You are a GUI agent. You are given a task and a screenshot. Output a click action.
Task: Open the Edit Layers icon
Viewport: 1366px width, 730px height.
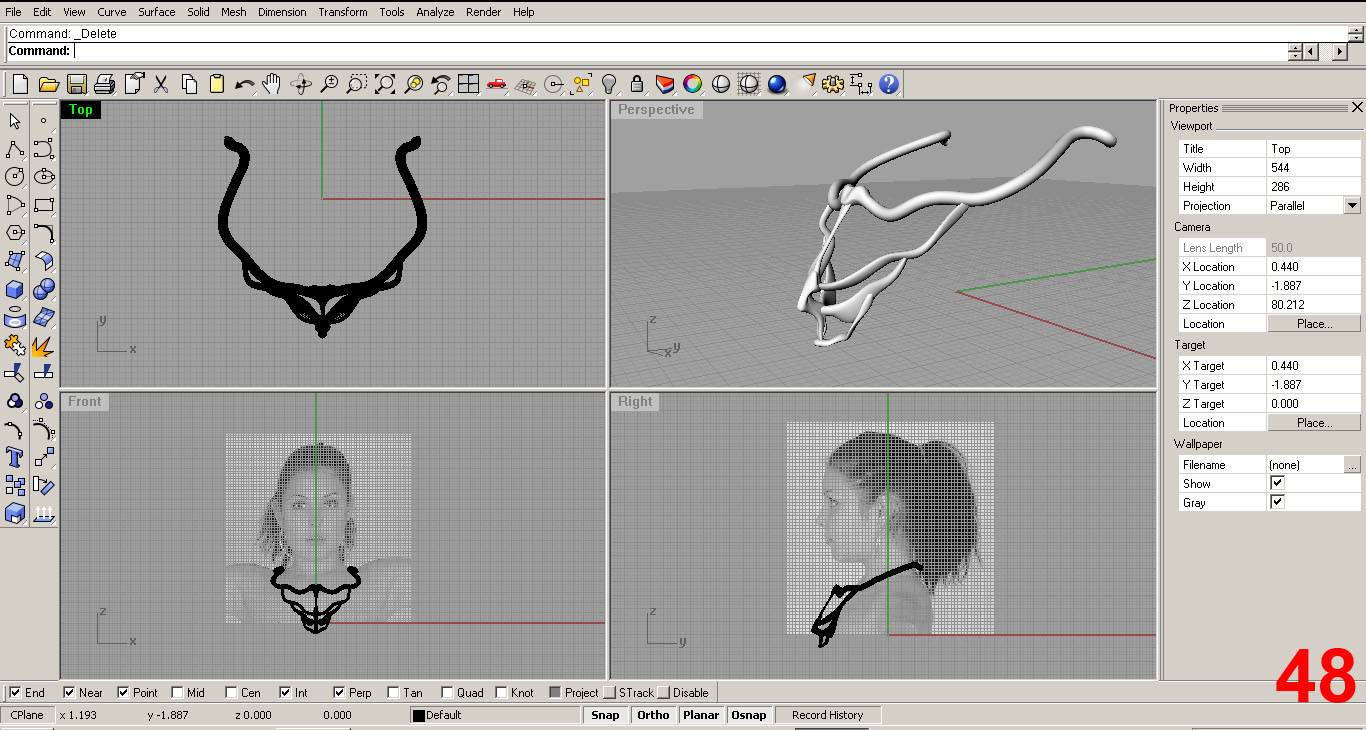(665, 85)
